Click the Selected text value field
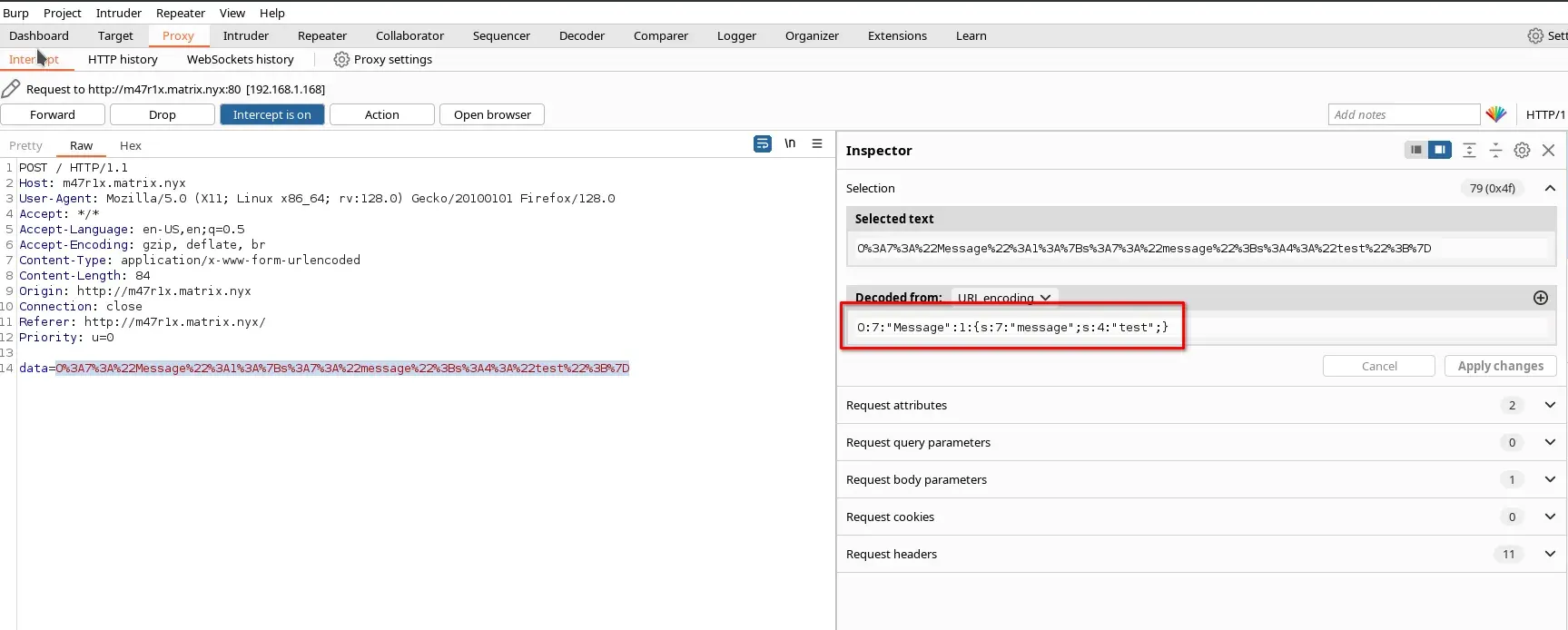The height and width of the screenshot is (630, 1568). coord(1200,248)
